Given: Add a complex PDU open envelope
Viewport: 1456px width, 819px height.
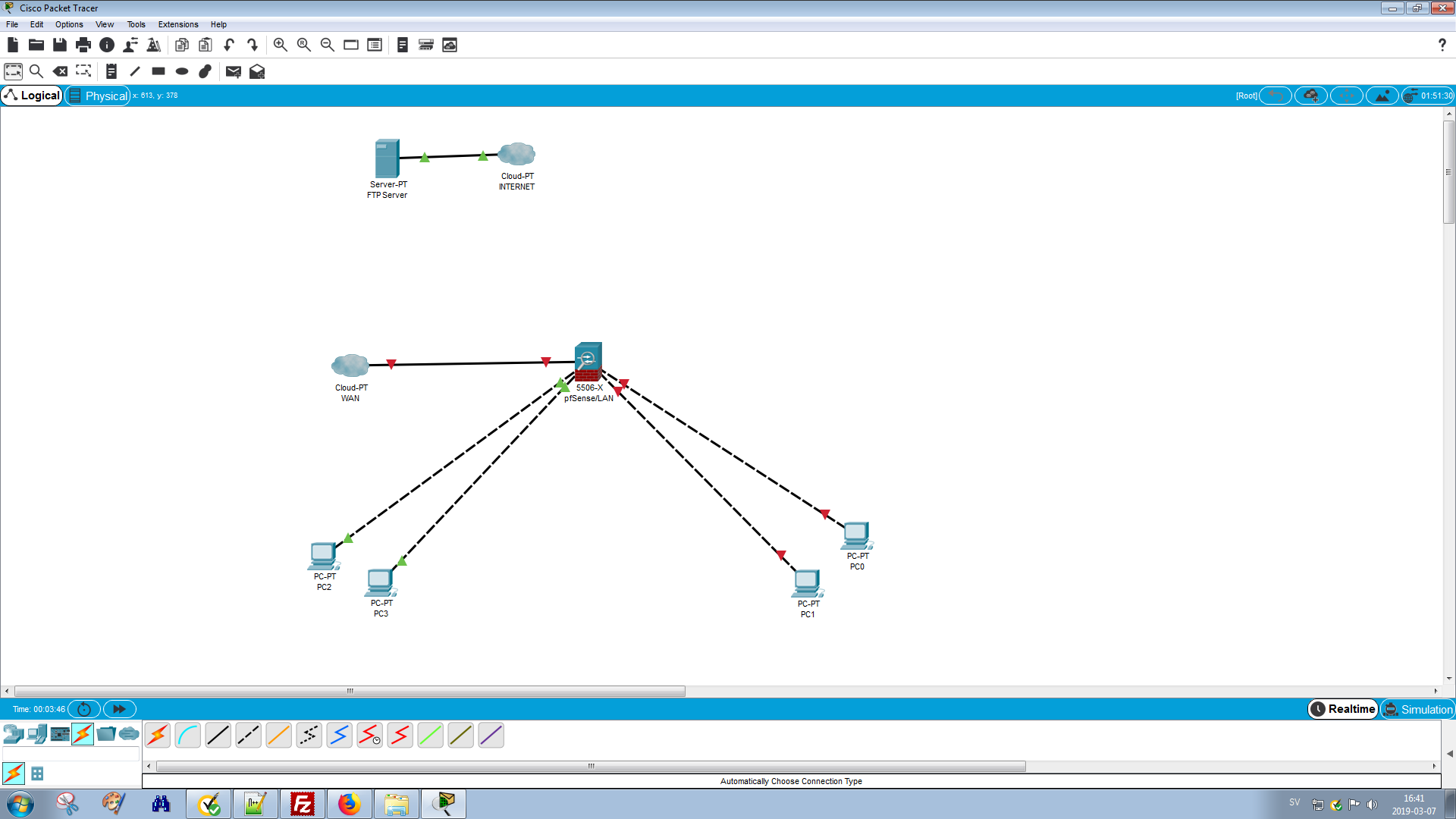Looking at the screenshot, I should (257, 71).
